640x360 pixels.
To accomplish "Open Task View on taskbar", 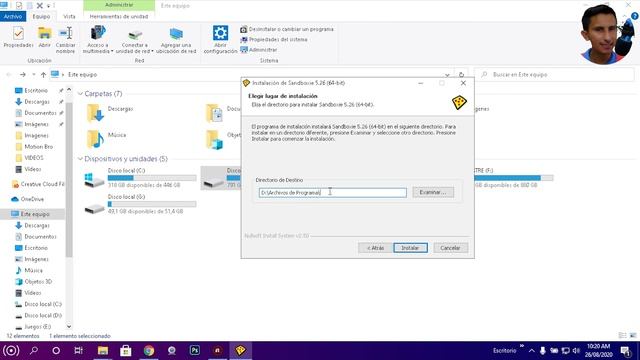I will click(78, 351).
